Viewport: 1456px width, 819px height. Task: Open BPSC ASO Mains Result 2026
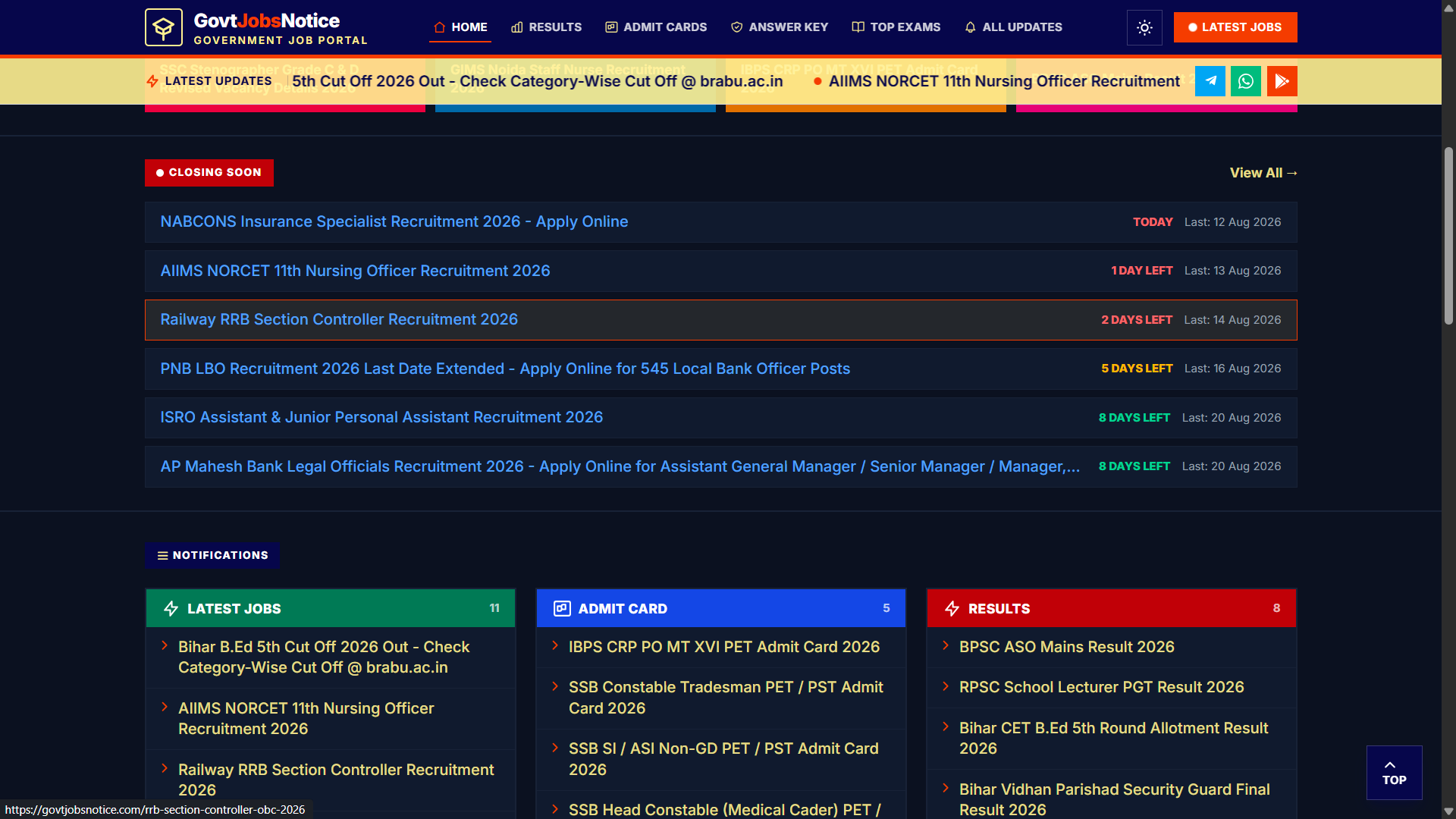click(x=1067, y=647)
